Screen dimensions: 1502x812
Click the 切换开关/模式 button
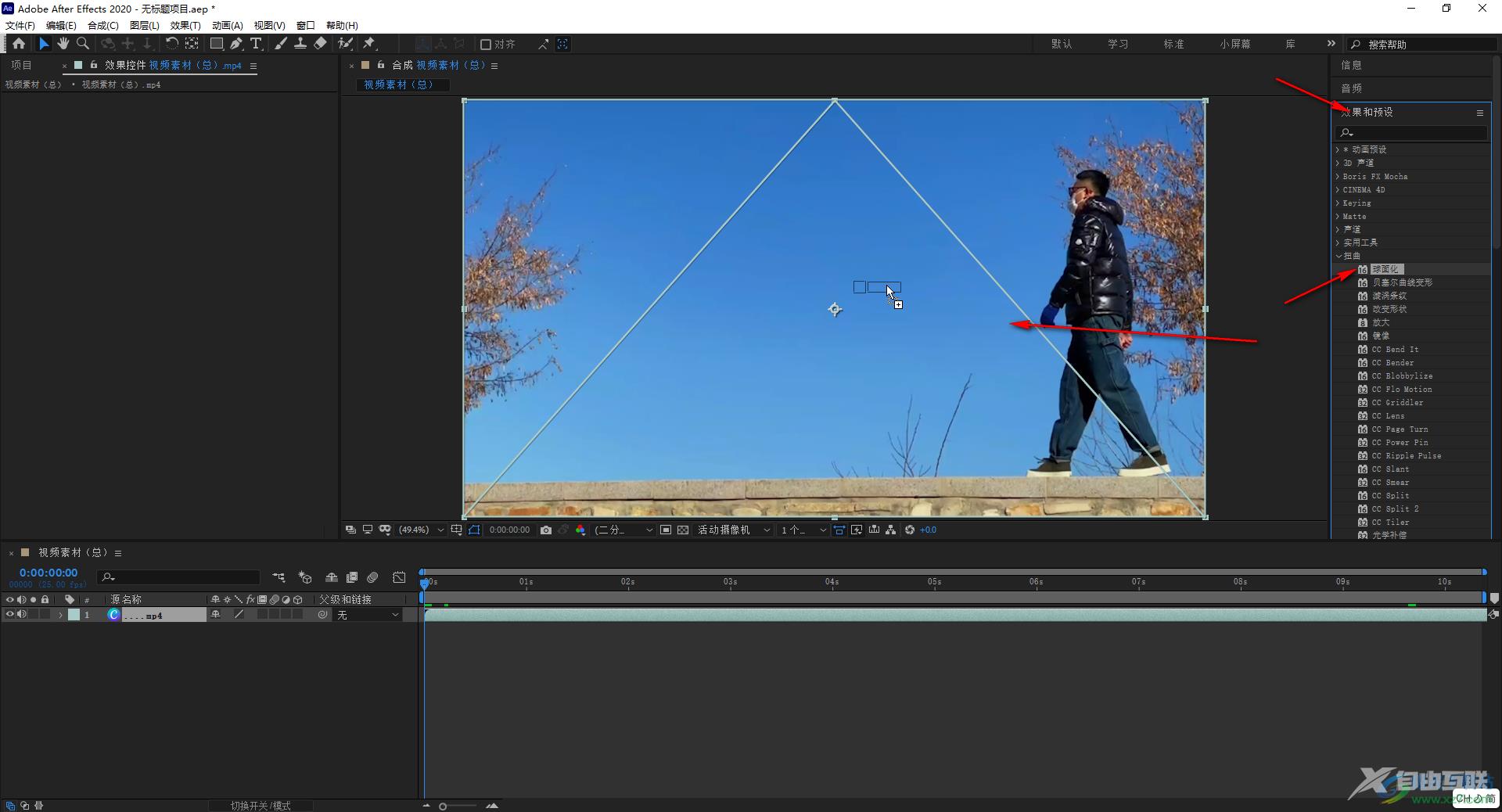(x=261, y=805)
